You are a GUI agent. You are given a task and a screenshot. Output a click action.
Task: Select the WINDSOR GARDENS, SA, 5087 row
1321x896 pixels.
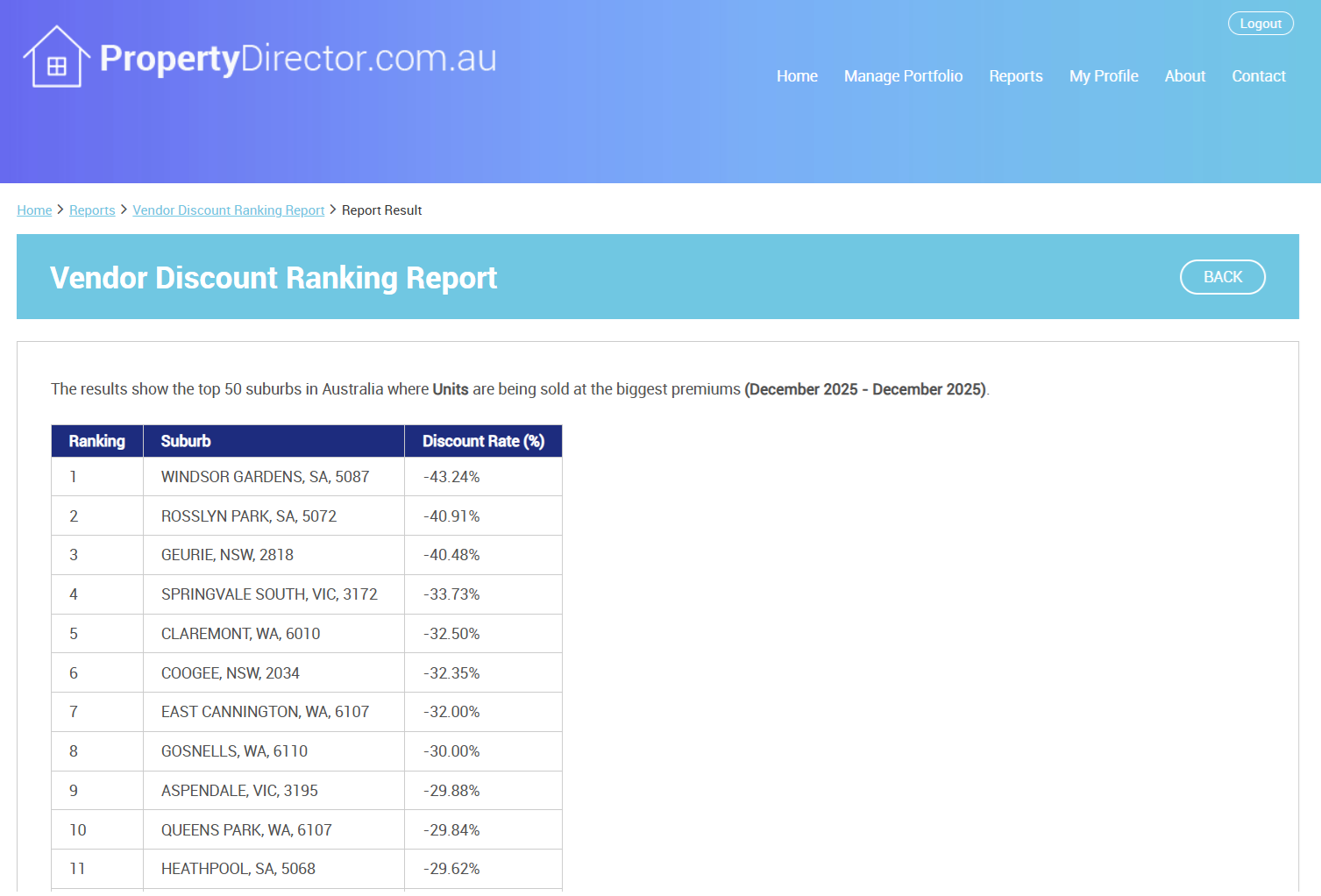pyautogui.click(x=265, y=477)
